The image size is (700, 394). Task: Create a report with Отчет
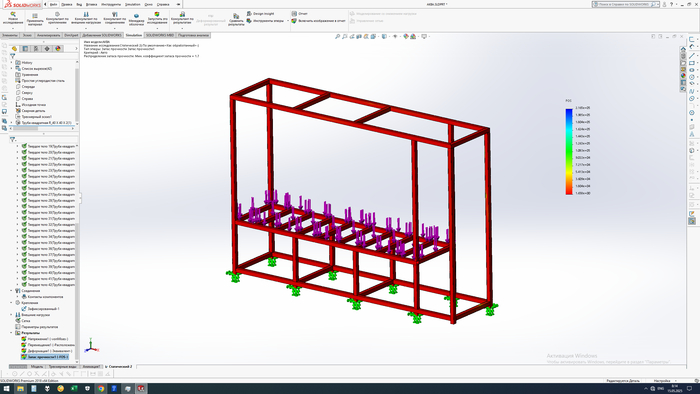(x=300, y=14)
